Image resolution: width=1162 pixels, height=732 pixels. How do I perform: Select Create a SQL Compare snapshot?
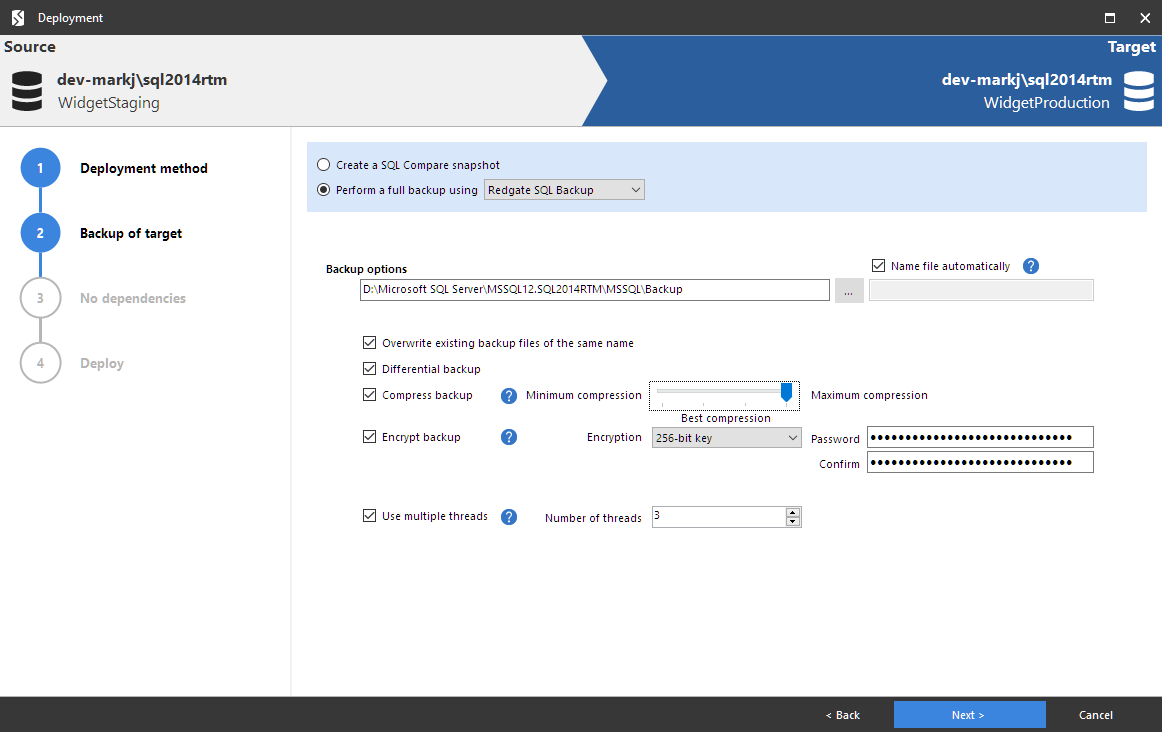point(324,164)
